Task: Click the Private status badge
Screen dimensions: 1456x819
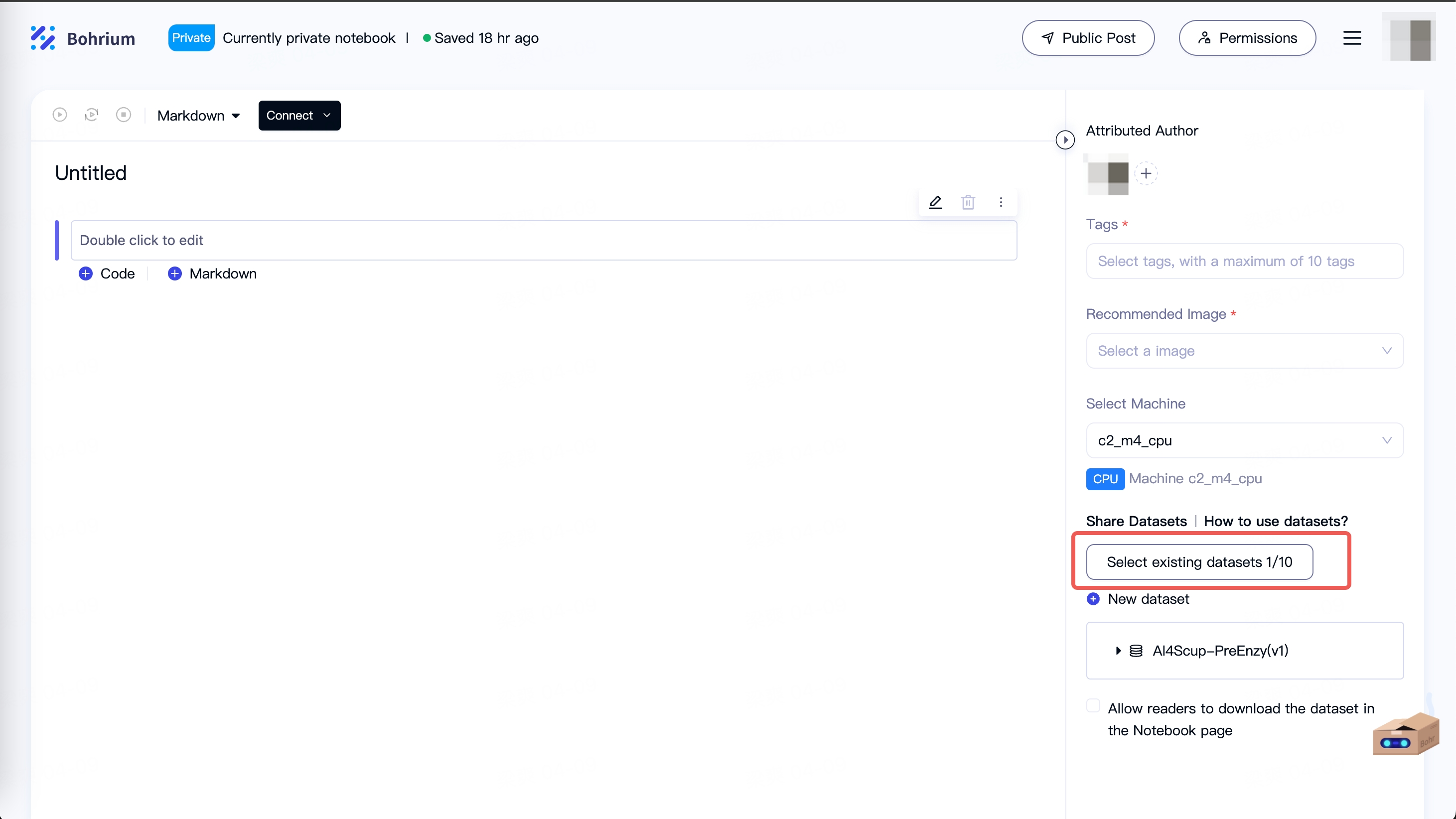Action: (x=191, y=38)
